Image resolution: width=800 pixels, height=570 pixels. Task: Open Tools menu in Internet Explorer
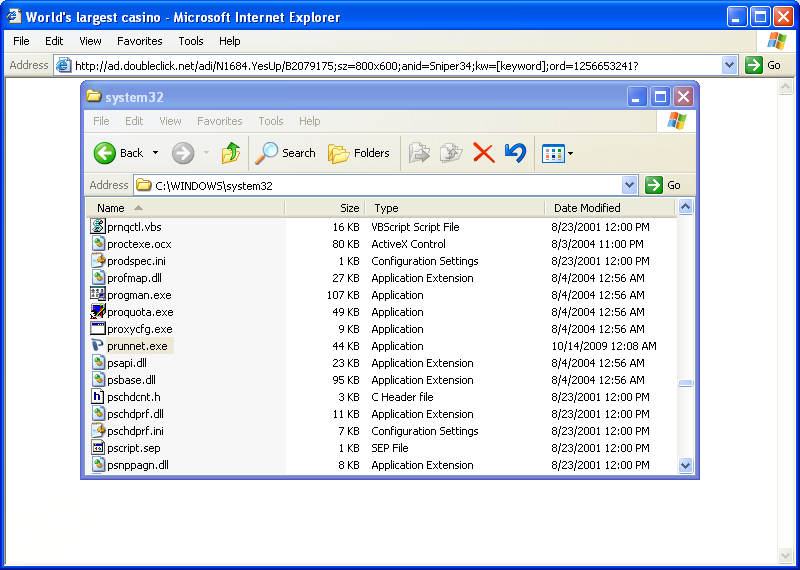pyautogui.click(x=191, y=41)
